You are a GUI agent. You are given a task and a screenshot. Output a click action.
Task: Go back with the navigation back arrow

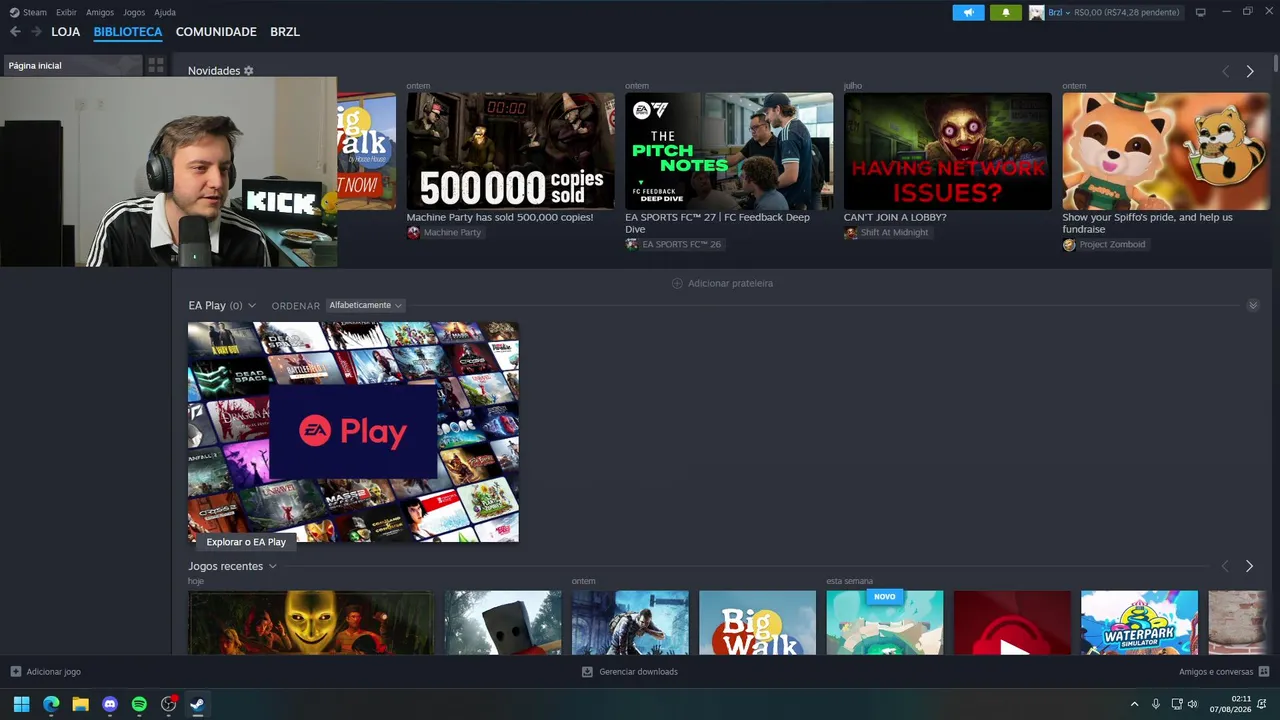pos(15,32)
